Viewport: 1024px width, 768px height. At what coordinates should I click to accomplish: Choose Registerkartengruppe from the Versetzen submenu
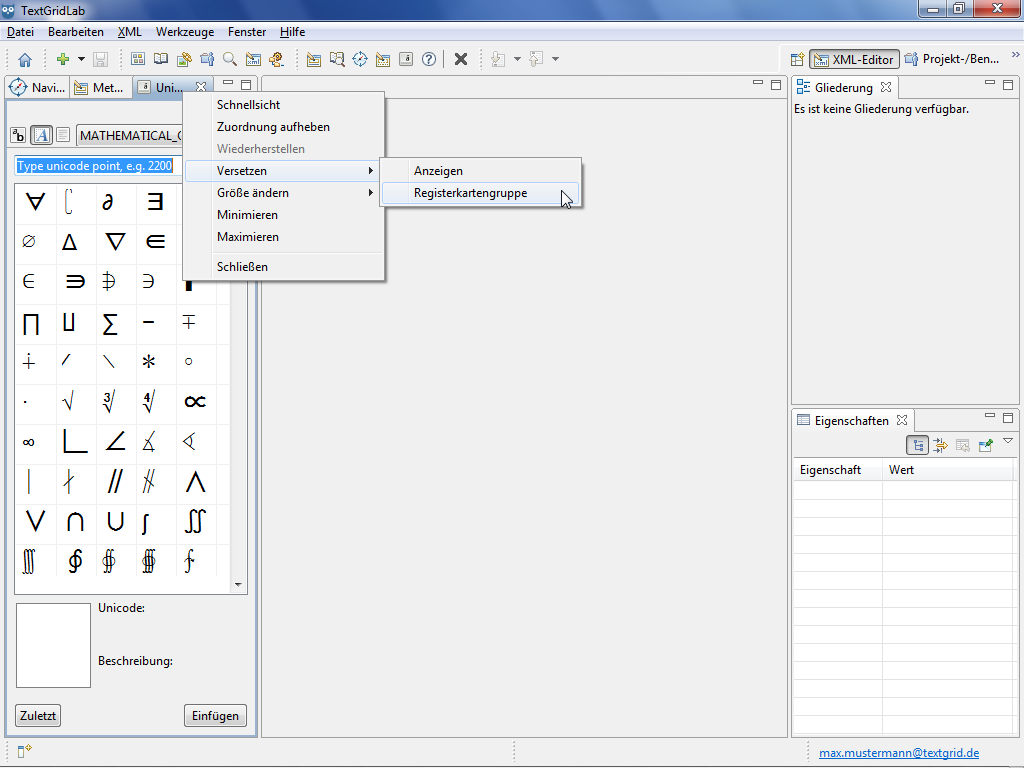coord(470,193)
